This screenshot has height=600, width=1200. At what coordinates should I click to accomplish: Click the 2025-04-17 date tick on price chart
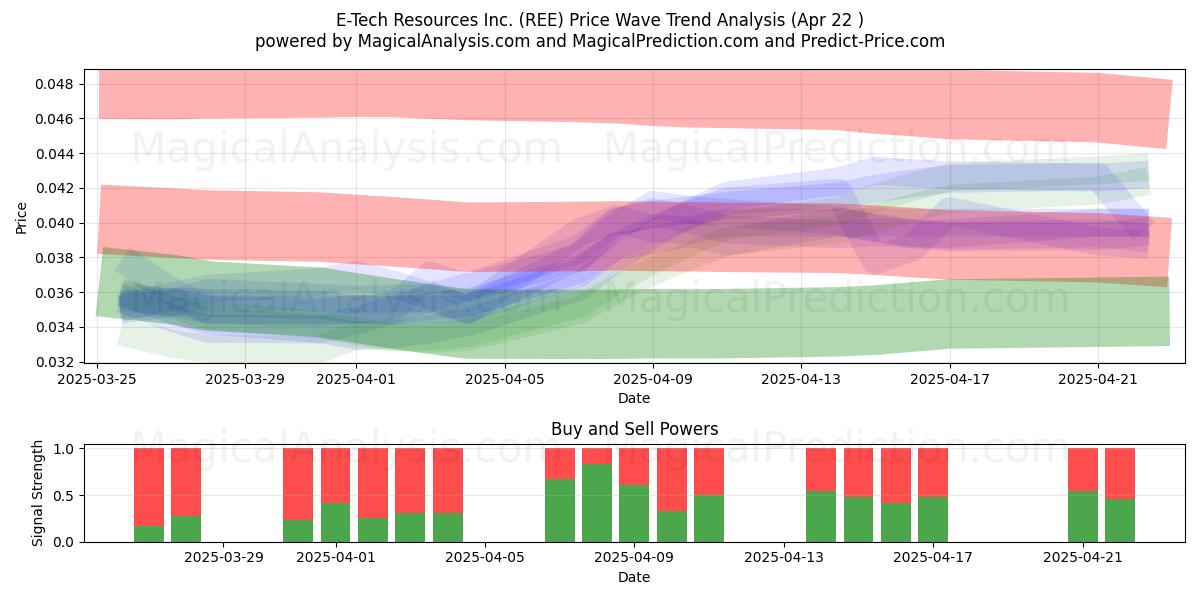tap(950, 379)
